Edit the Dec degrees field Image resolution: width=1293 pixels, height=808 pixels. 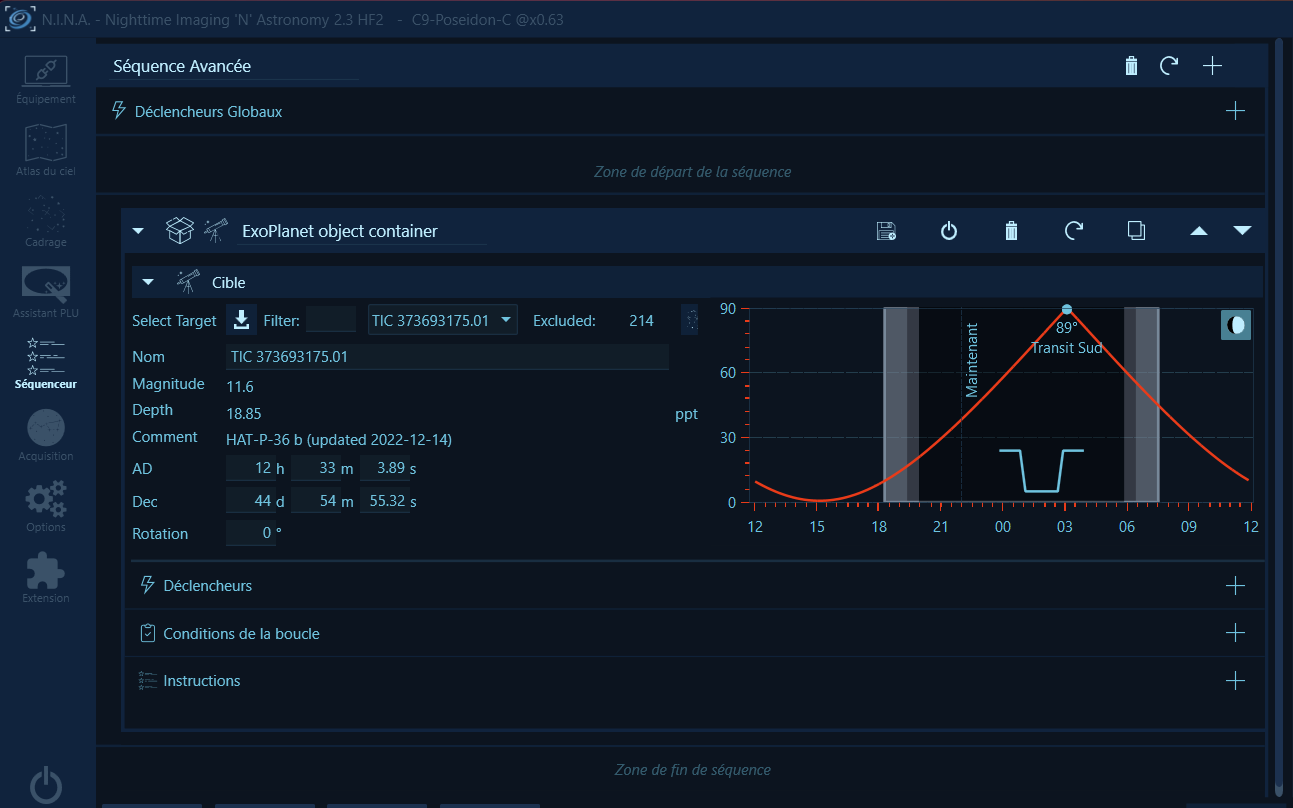250,501
